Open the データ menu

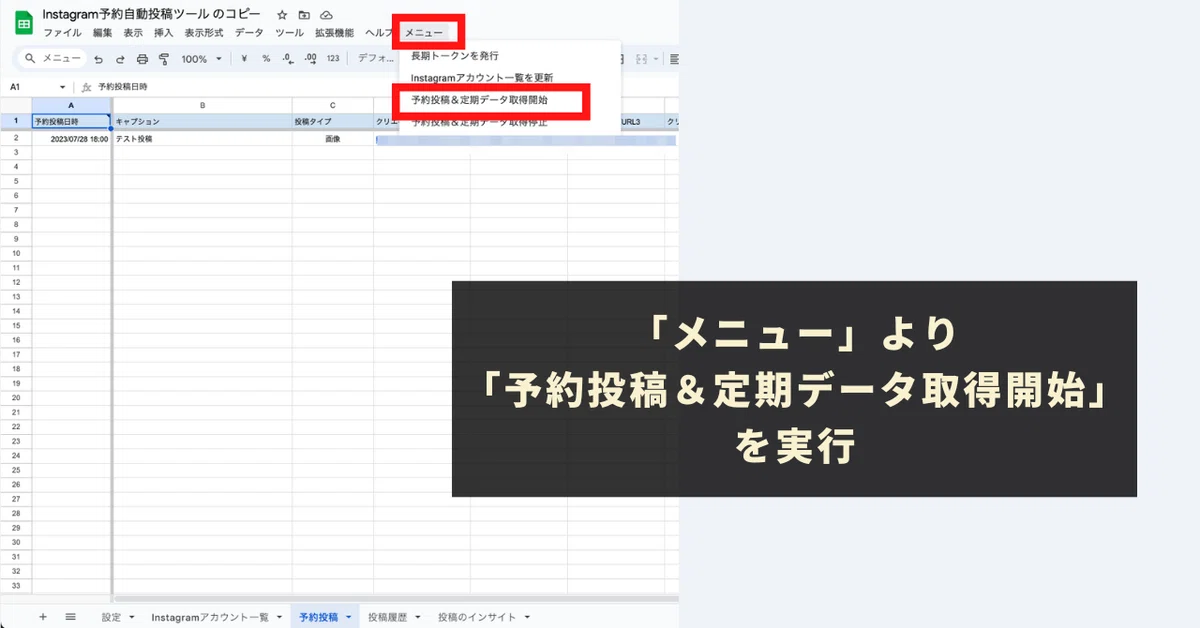pos(249,33)
